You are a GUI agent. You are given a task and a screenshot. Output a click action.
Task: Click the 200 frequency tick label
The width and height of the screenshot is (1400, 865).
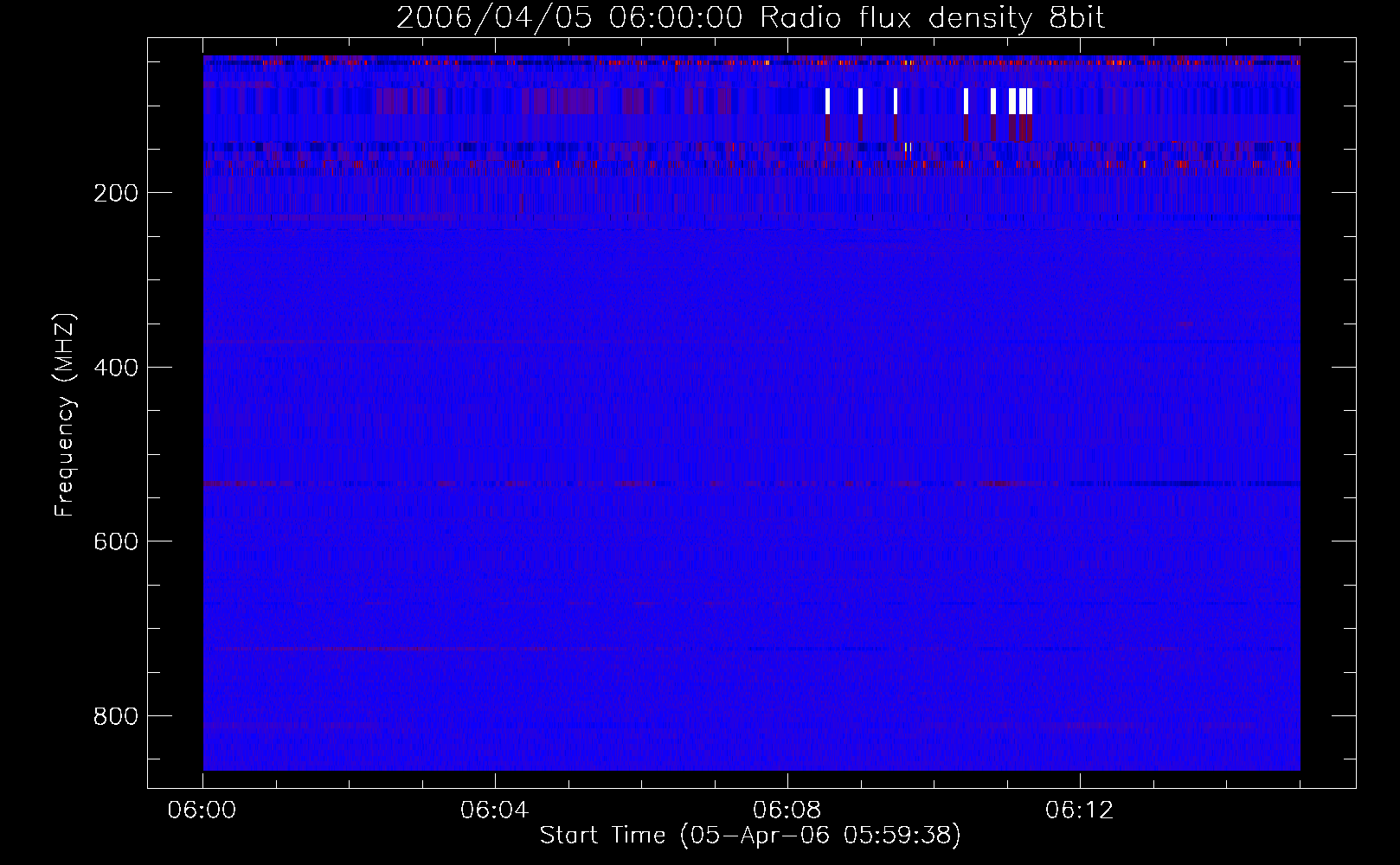pyautogui.click(x=115, y=193)
